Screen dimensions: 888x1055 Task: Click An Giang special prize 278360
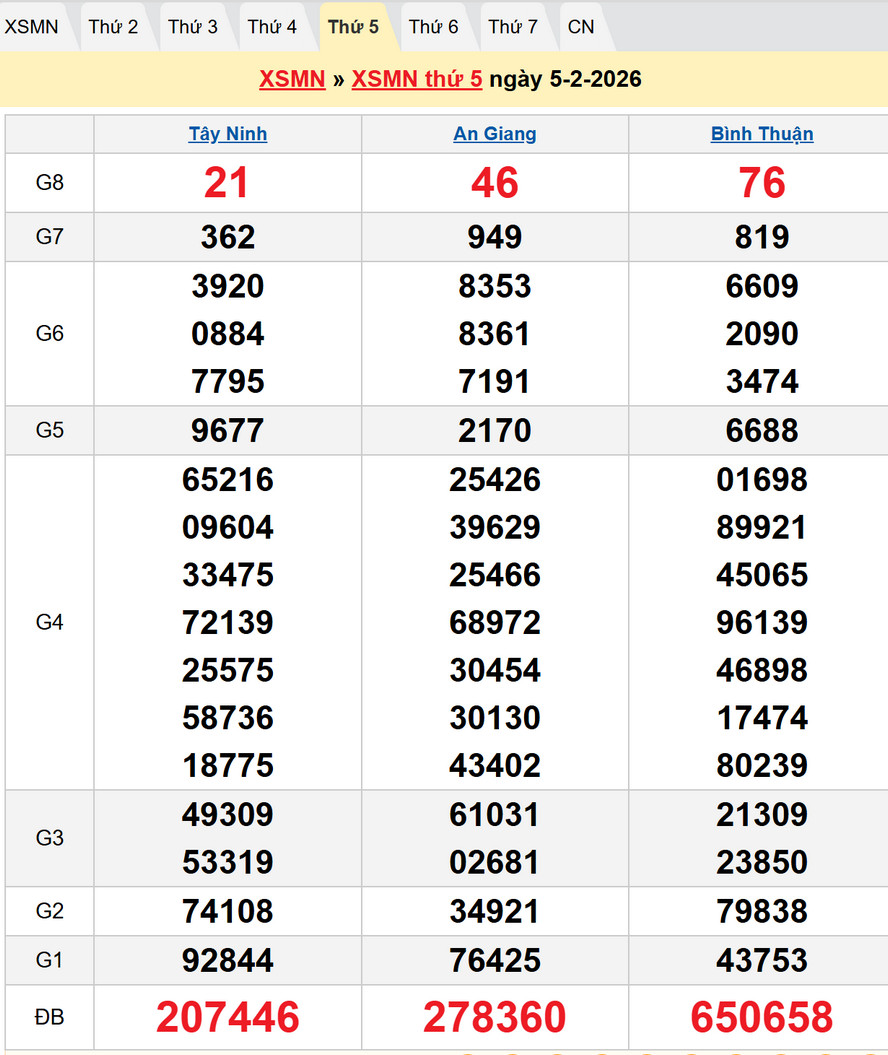pos(495,1017)
